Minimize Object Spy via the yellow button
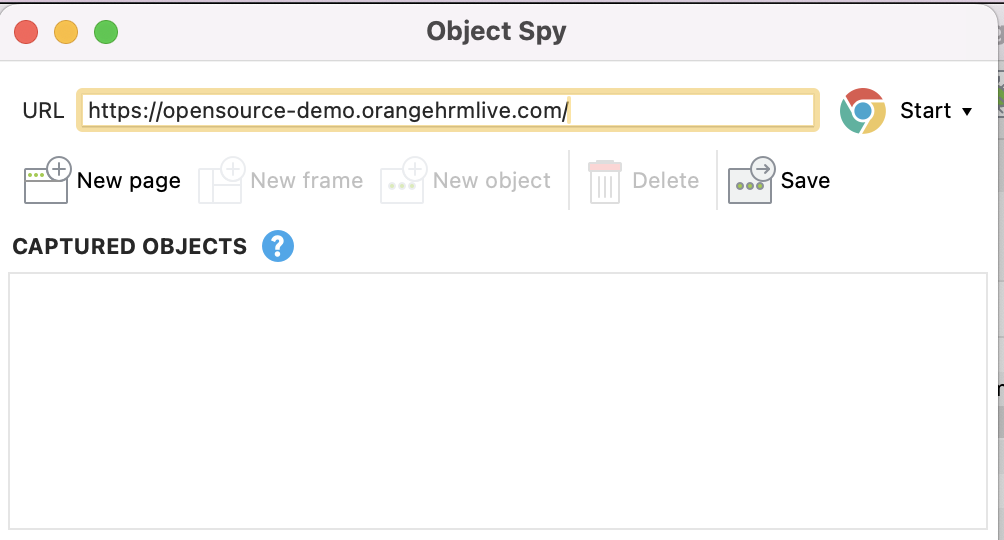 click(x=66, y=32)
